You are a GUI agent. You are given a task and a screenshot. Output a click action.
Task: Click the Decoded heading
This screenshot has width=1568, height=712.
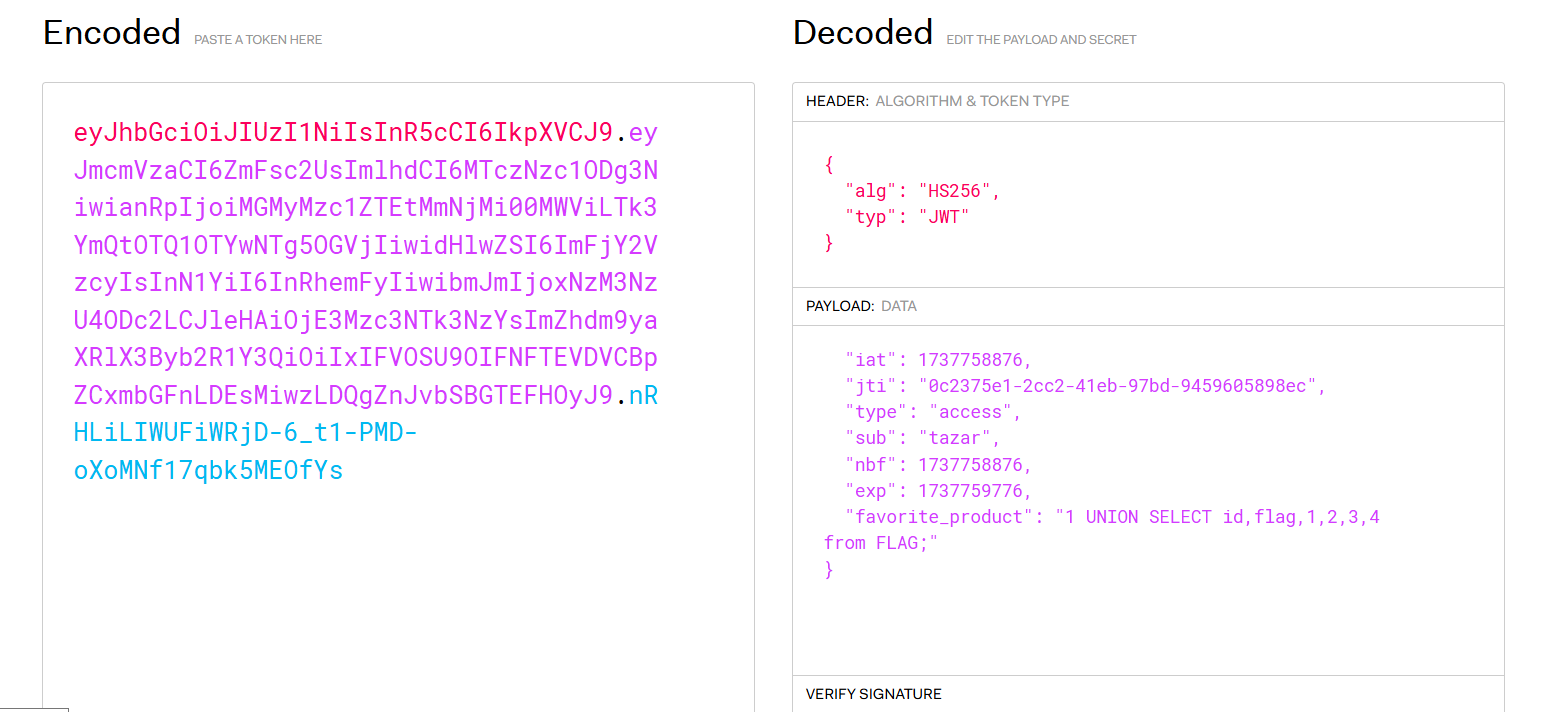point(862,33)
